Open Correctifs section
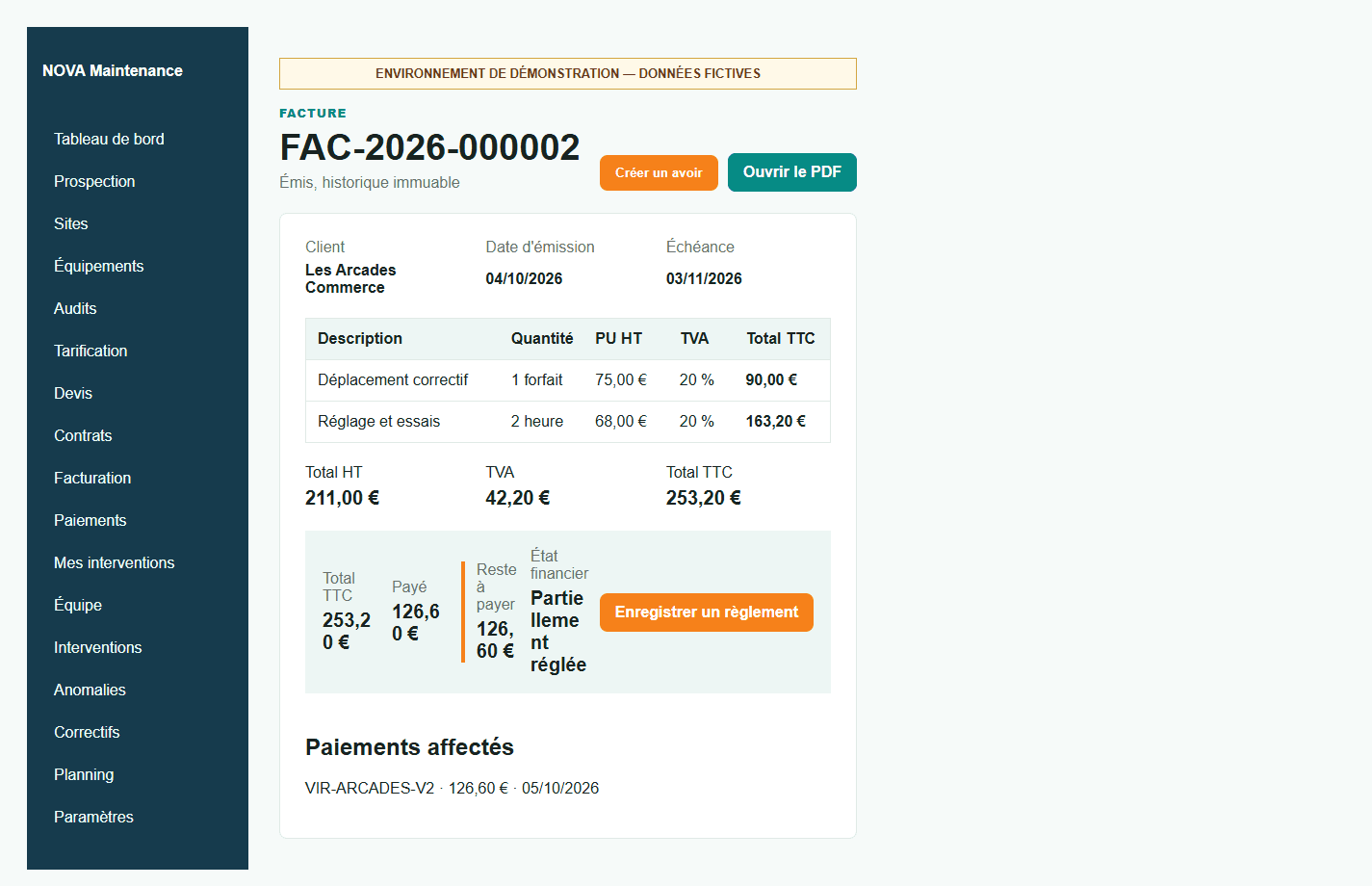This screenshot has width=1372, height=886. tap(87, 732)
